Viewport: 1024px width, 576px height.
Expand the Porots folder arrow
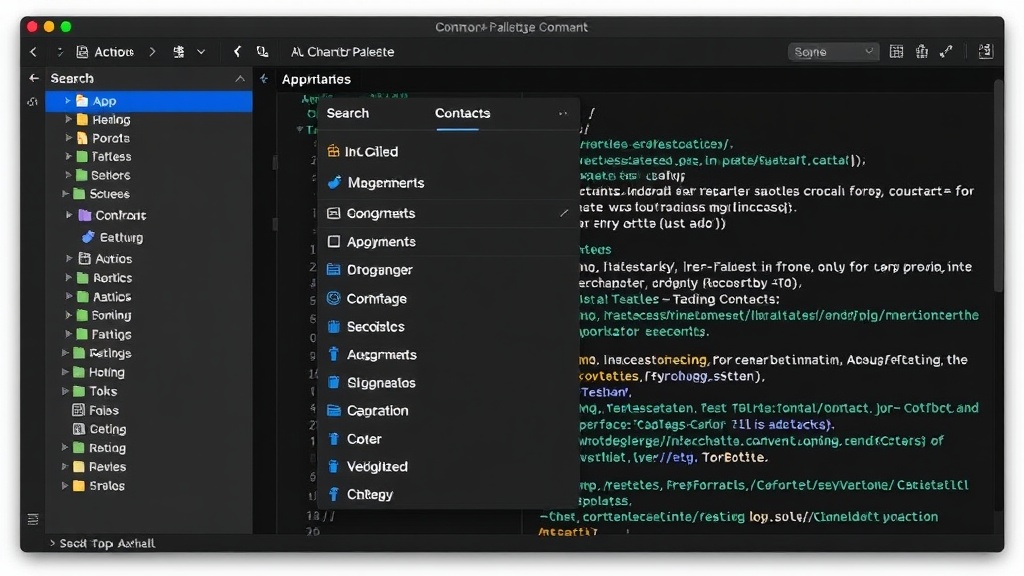68,138
